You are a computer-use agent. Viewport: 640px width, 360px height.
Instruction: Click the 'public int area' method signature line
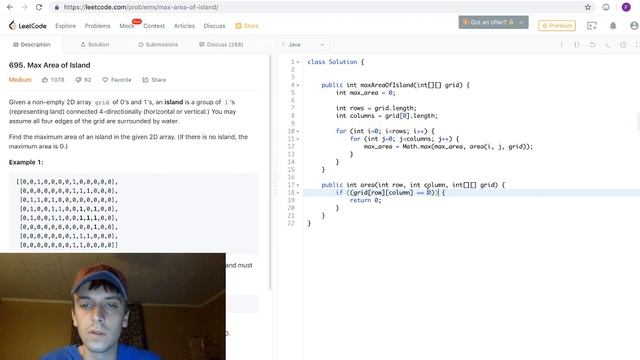(x=413, y=185)
